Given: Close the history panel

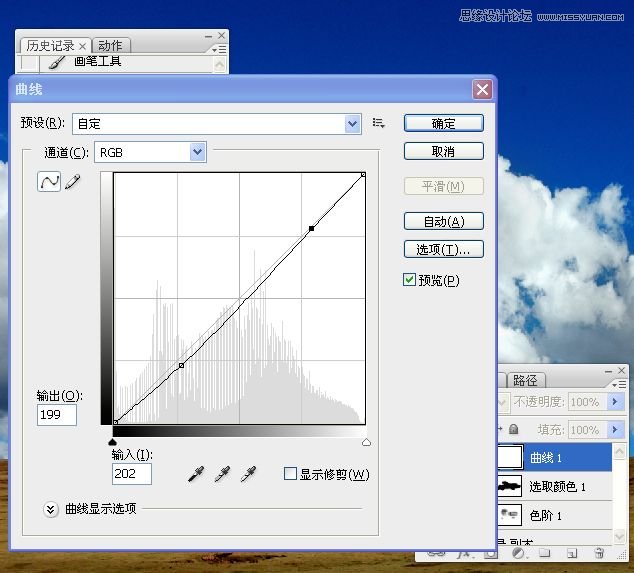Looking at the screenshot, I should click(222, 36).
